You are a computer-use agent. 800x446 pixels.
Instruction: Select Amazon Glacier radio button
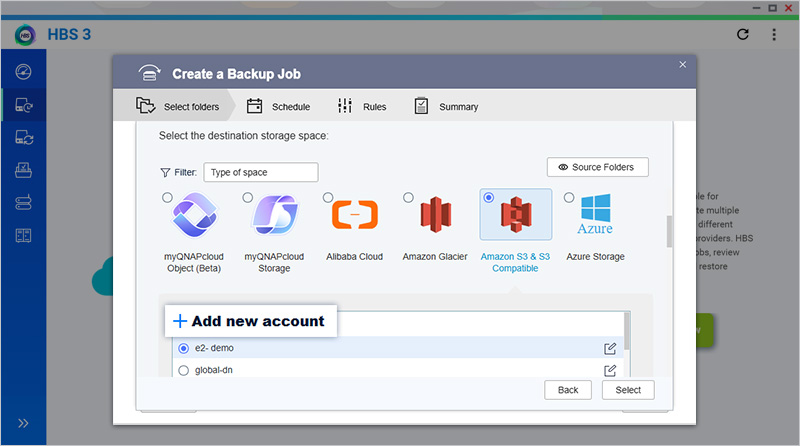pyautogui.click(x=408, y=197)
